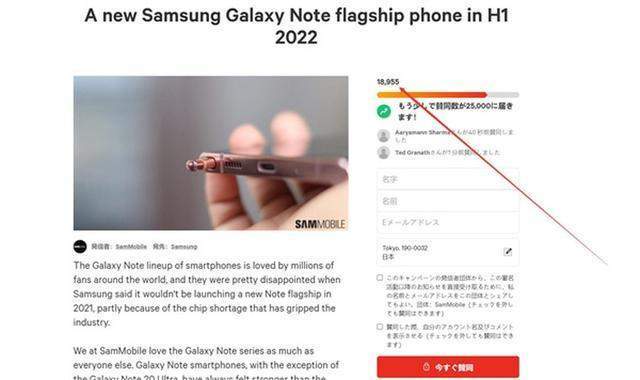Click the petition title heading
Screen dimensions: 640x380
pyautogui.click(x=296, y=27)
